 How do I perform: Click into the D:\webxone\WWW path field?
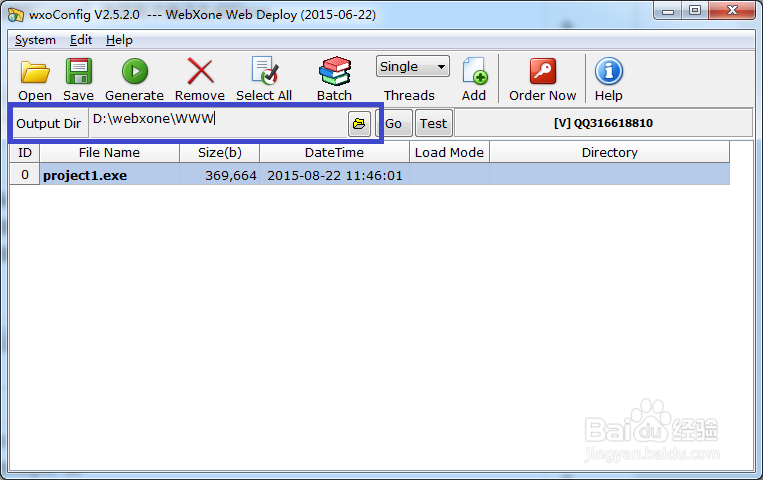tap(218, 123)
